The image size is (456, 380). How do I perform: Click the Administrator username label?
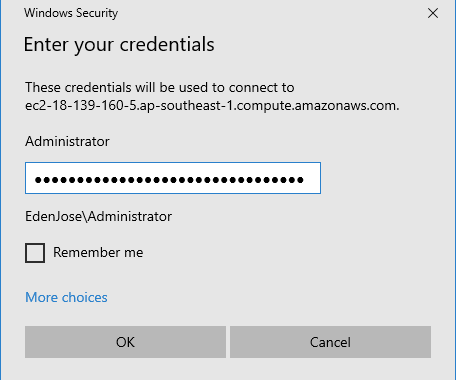click(x=67, y=141)
